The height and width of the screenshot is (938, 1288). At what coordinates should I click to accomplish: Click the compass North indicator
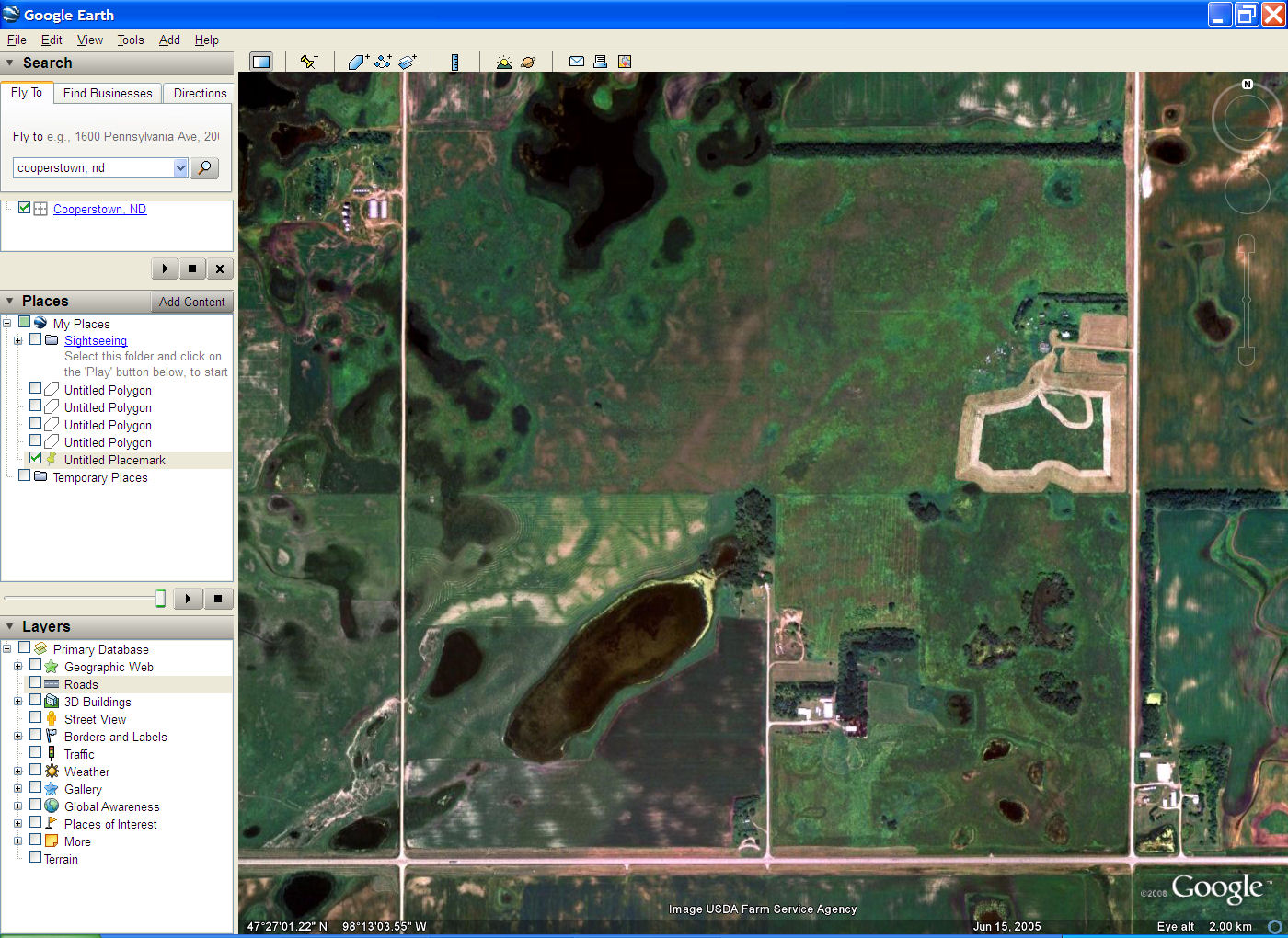pos(1248,84)
